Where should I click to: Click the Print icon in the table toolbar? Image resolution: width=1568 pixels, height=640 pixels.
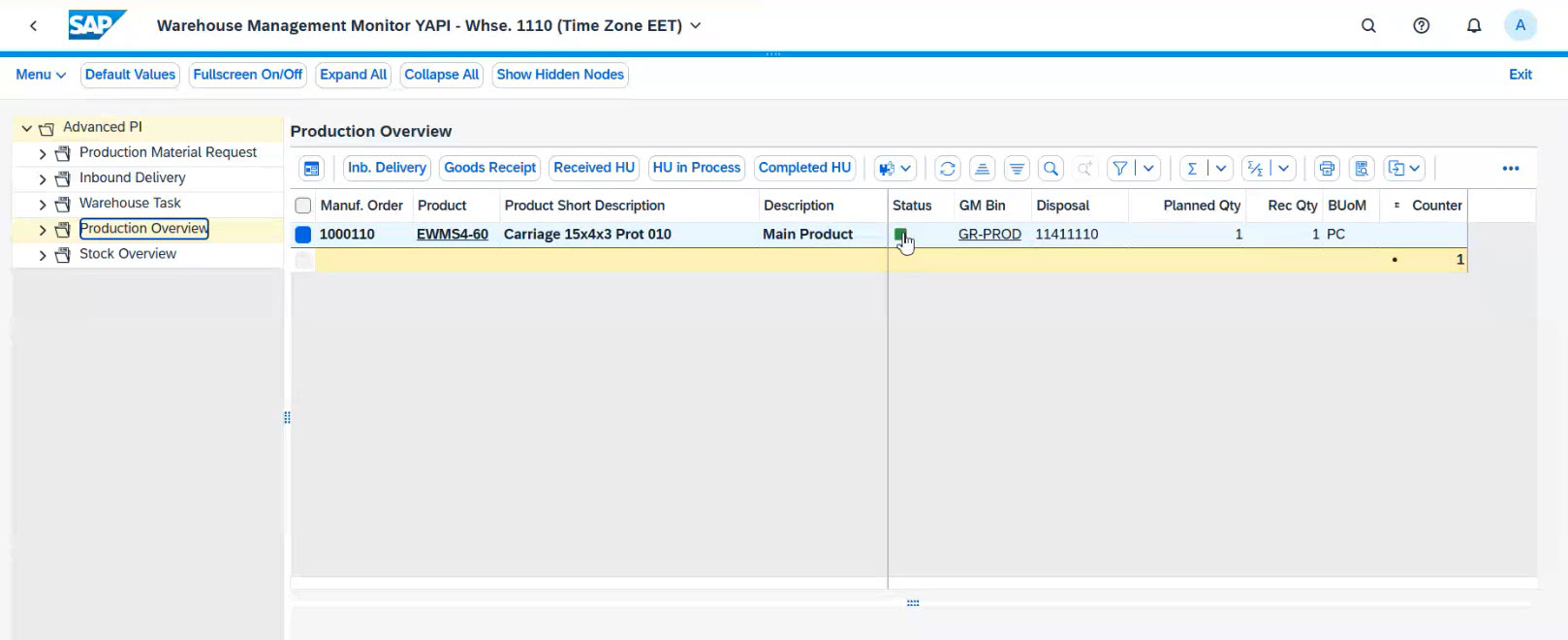tap(1327, 169)
